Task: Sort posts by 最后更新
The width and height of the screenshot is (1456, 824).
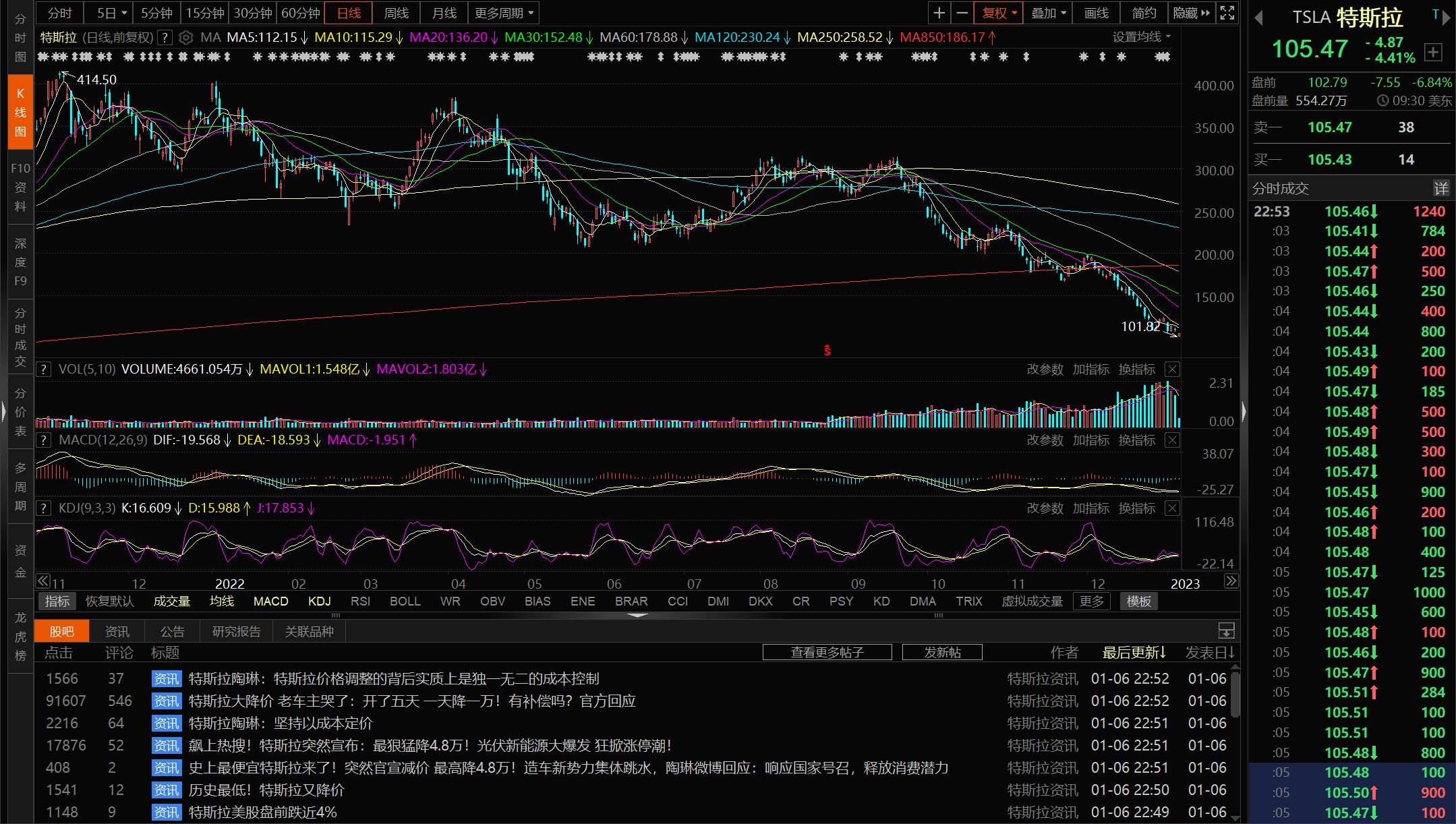Action: click(1134, 653)
